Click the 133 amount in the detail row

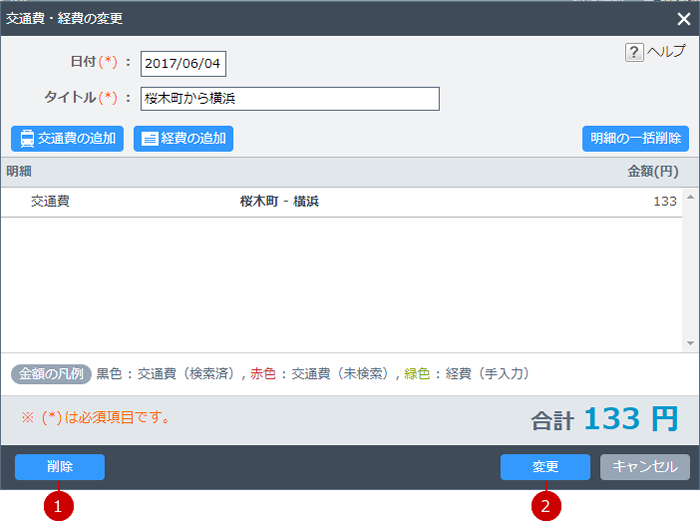[664, 201]
